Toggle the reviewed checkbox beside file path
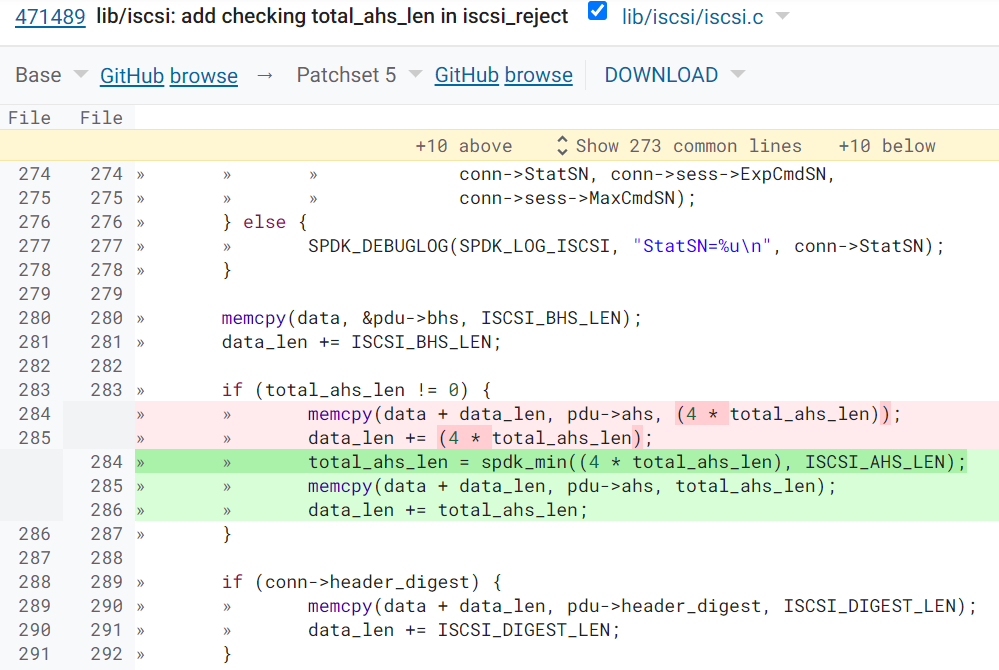 597,11
